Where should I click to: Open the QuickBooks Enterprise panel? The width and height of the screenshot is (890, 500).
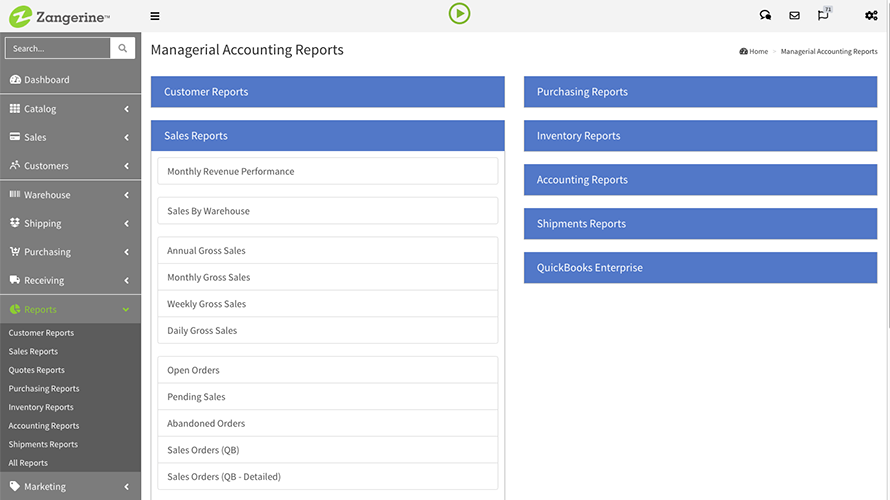(700, 268)
